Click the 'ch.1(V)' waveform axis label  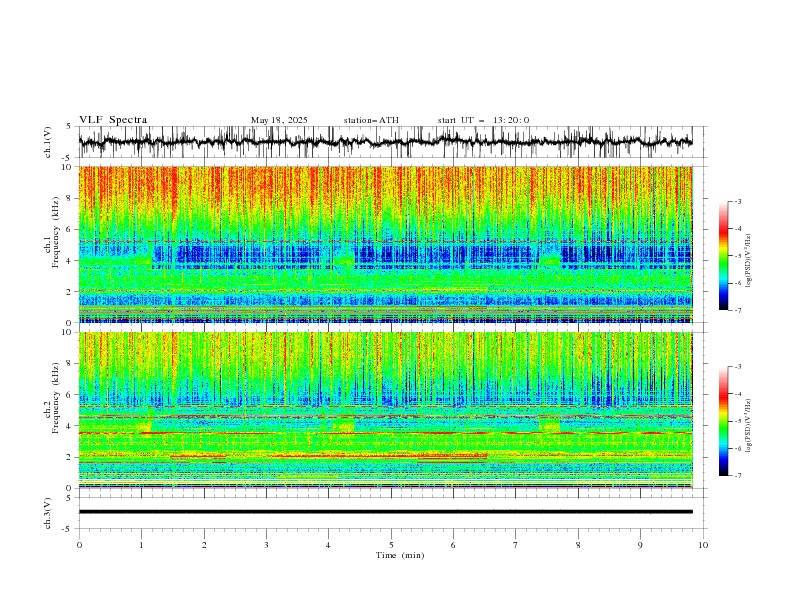pos(48,142)
